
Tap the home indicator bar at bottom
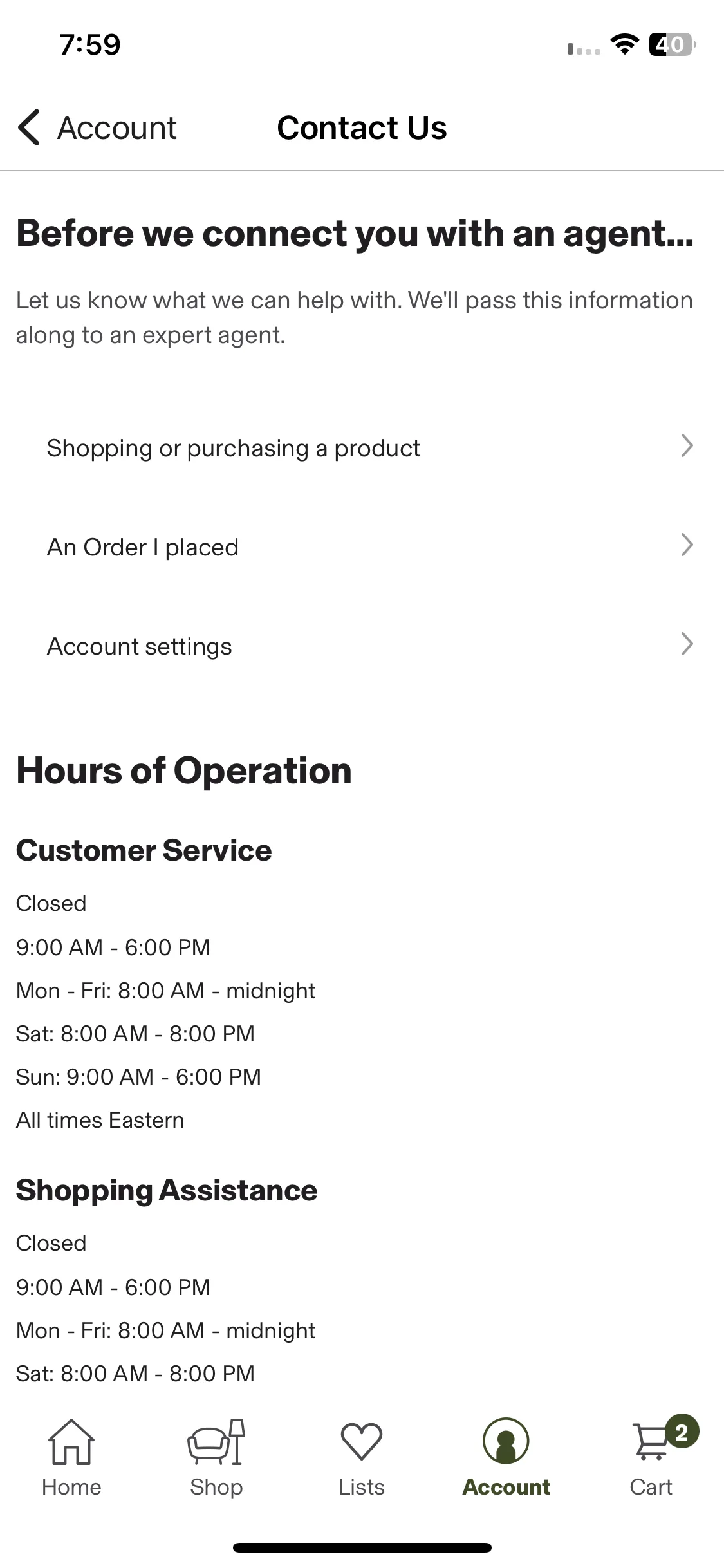(362, 1547)
